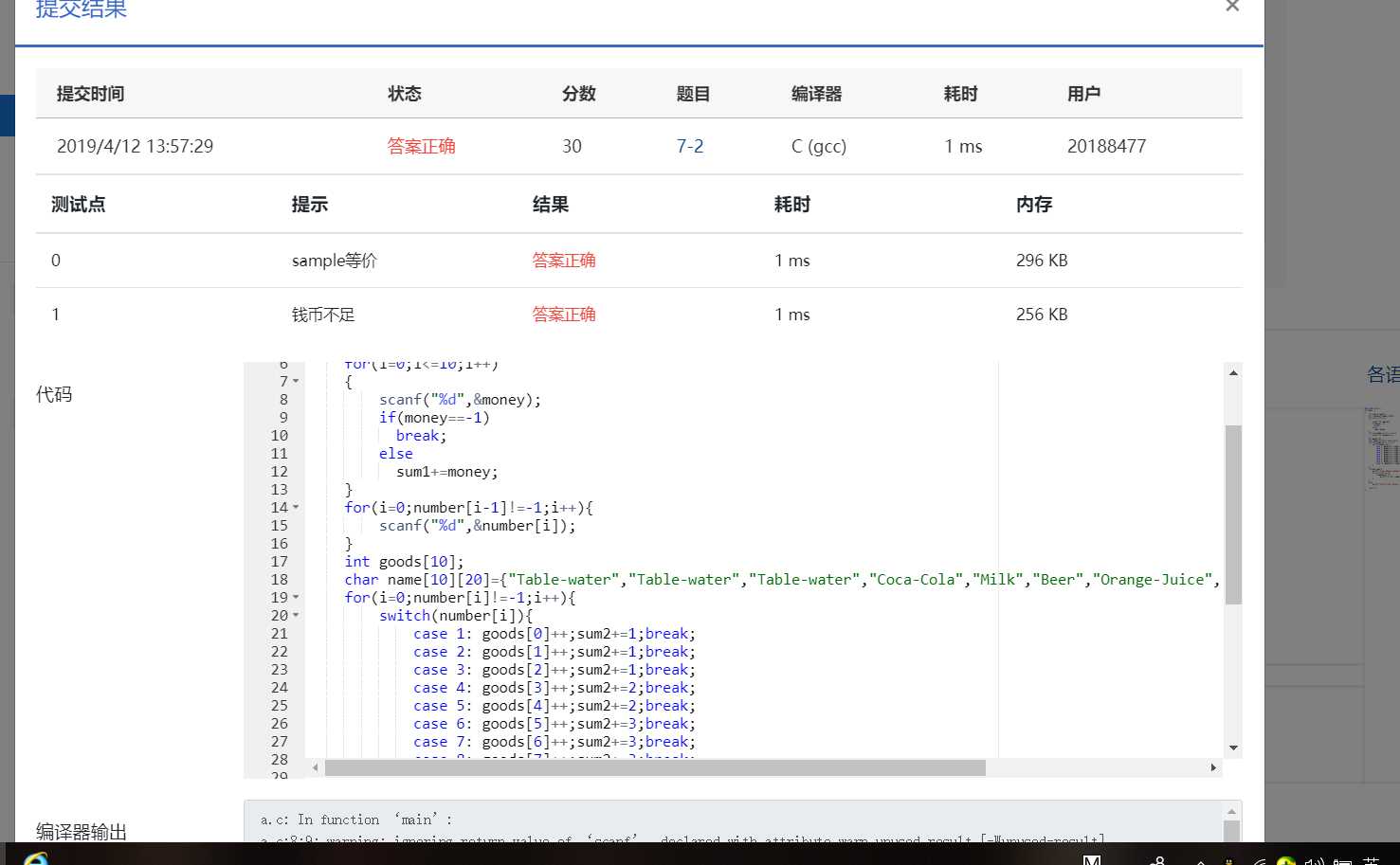Select the 结果 column header

[x=551, y=205]
